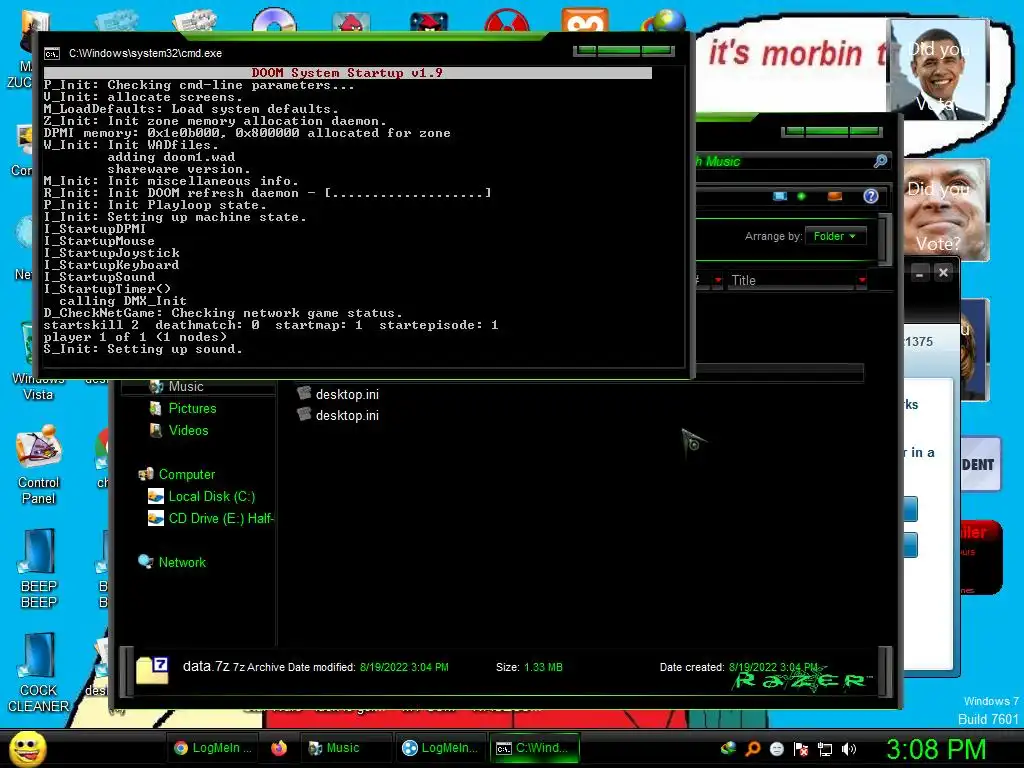Click the volume speaker tray icon
Viewport: 1024px width, 768px height.
849,749
